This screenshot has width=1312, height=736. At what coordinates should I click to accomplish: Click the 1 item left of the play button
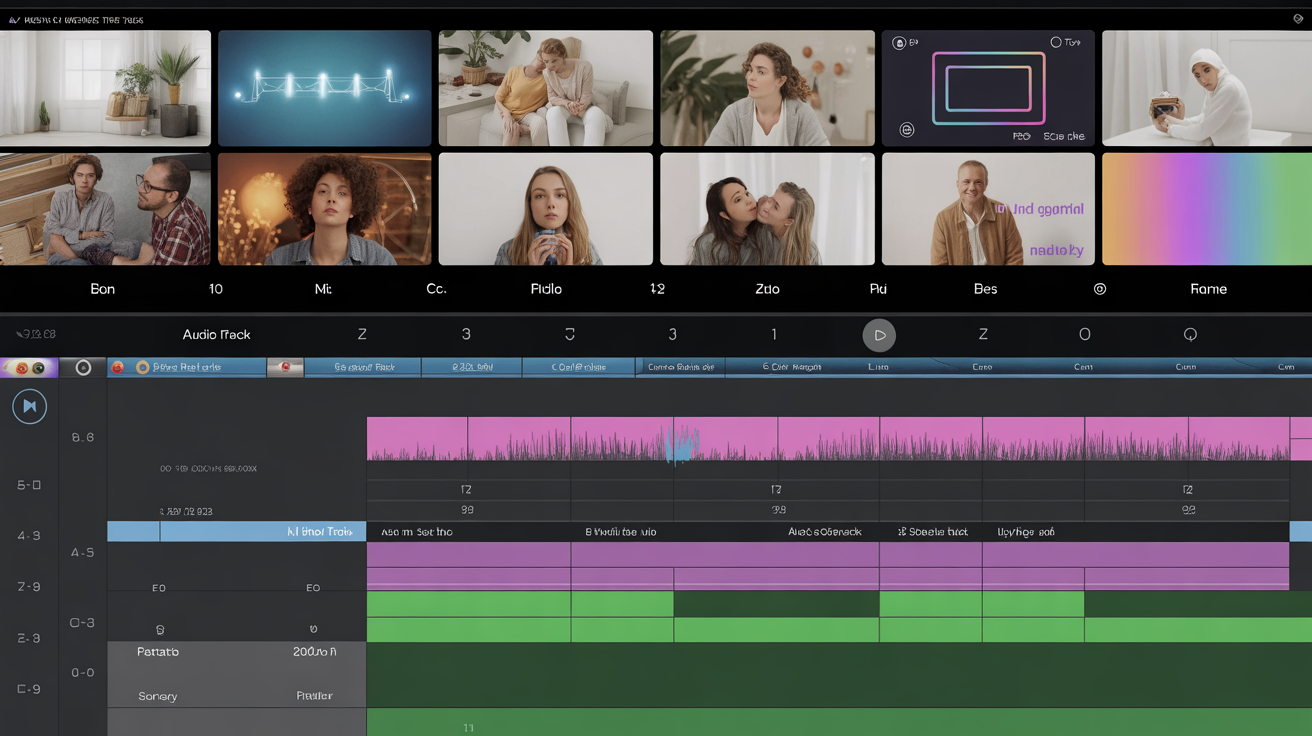click(x=774, y=335)
